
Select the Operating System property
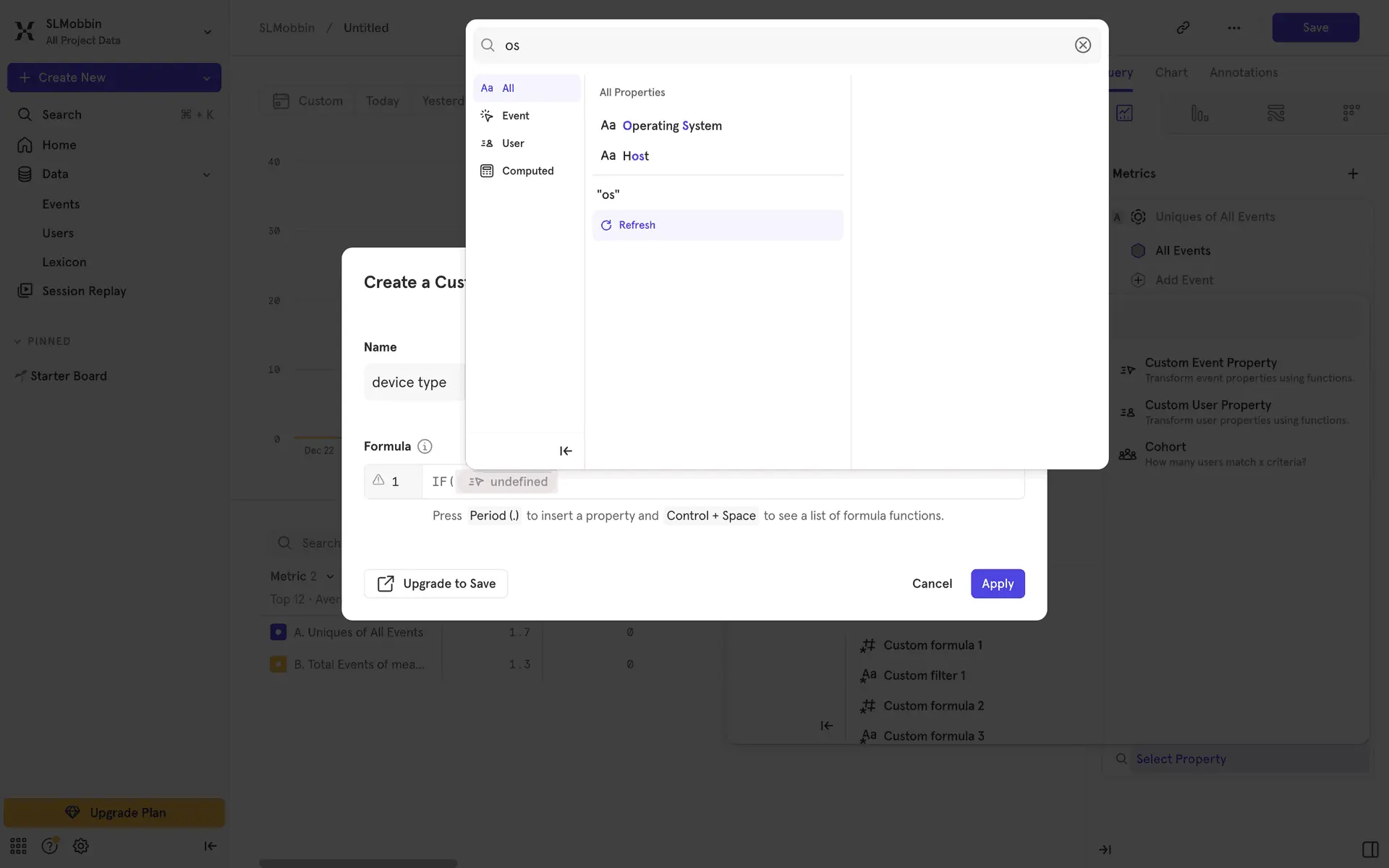[x=671, y=126]
